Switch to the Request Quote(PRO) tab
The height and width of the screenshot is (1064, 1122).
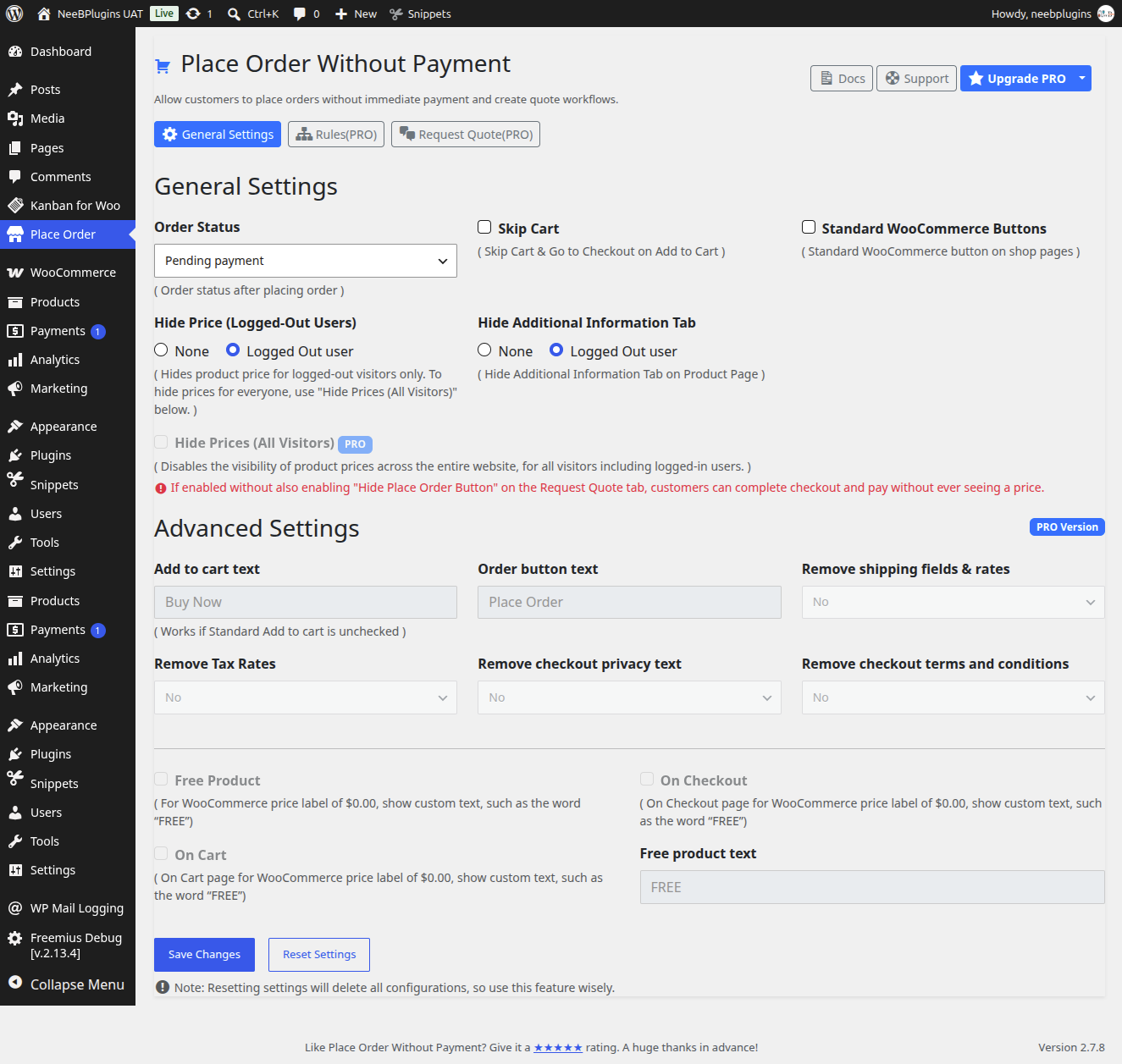(x=466, y=135)
